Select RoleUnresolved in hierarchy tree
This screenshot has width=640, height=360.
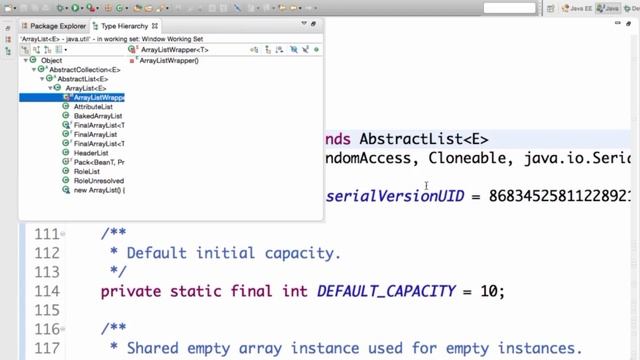tap(99, 181)
